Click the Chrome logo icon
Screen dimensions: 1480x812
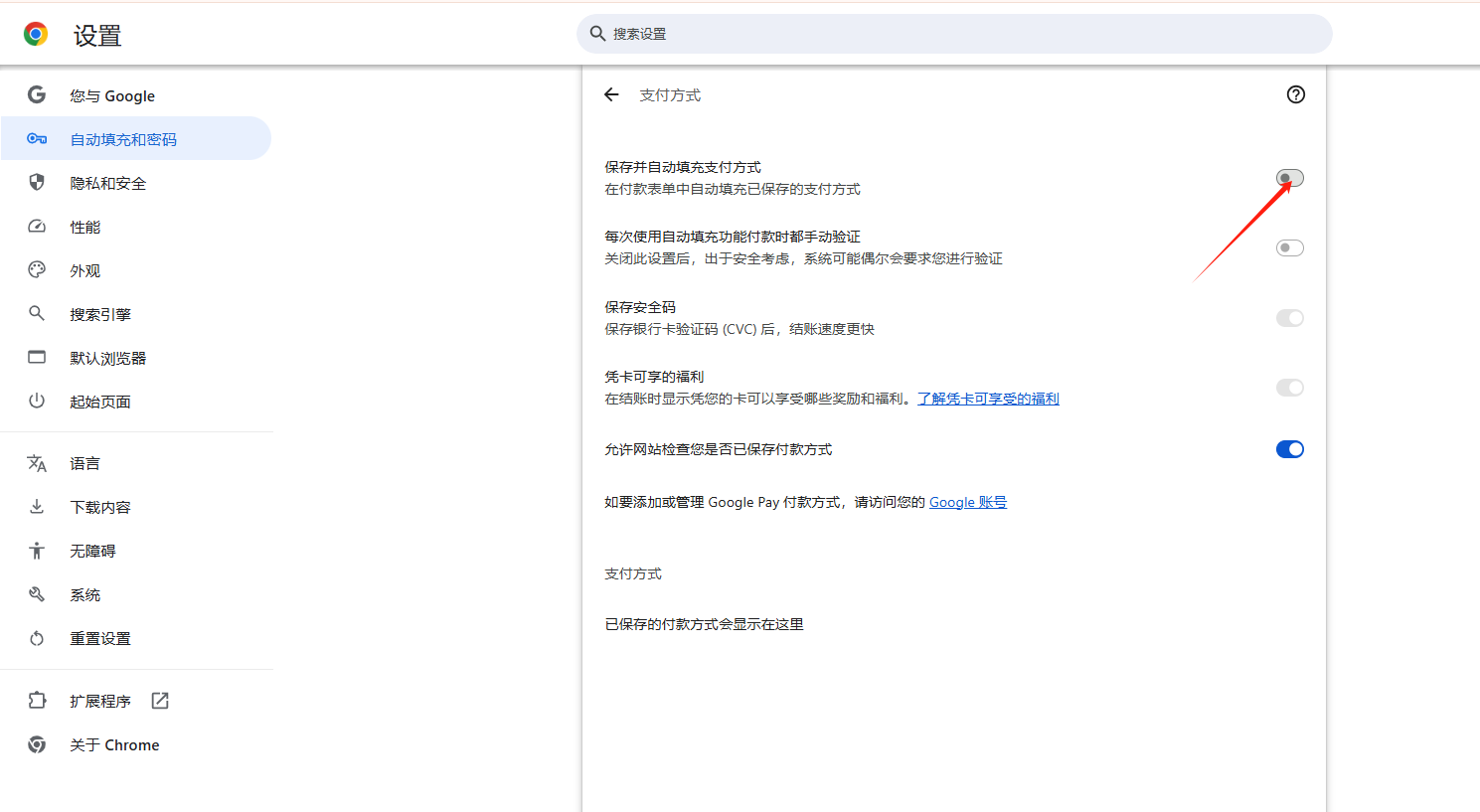click(36, 35)
